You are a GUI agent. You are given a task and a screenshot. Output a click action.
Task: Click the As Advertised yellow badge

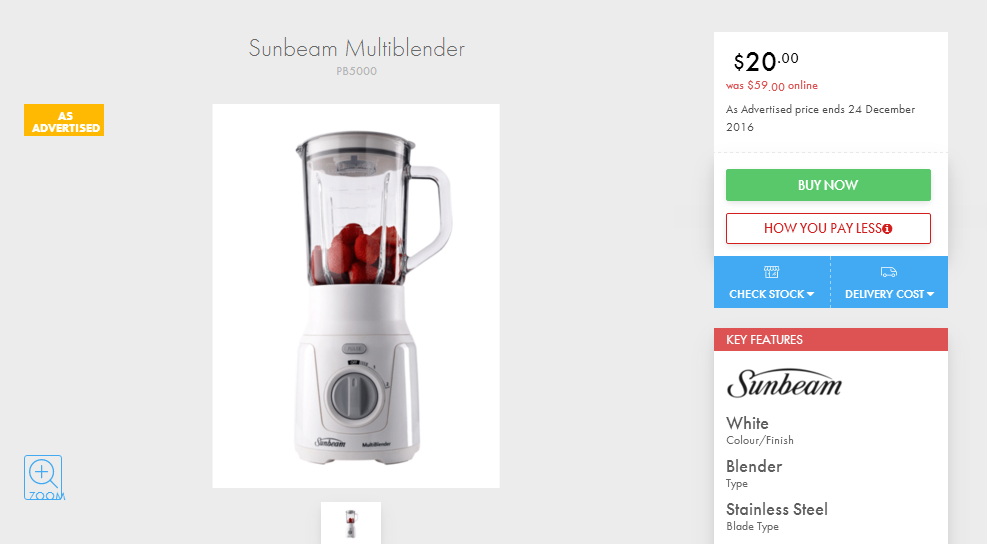[64, 120]
